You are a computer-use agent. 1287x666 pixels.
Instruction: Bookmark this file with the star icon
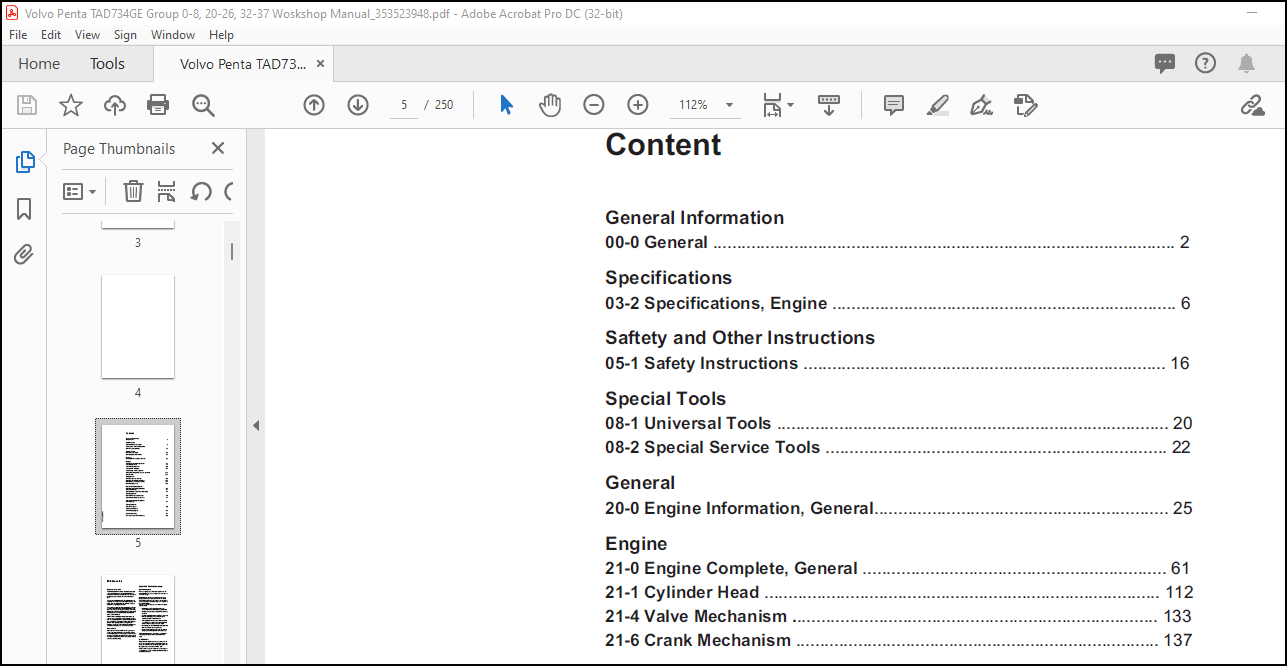71,105
